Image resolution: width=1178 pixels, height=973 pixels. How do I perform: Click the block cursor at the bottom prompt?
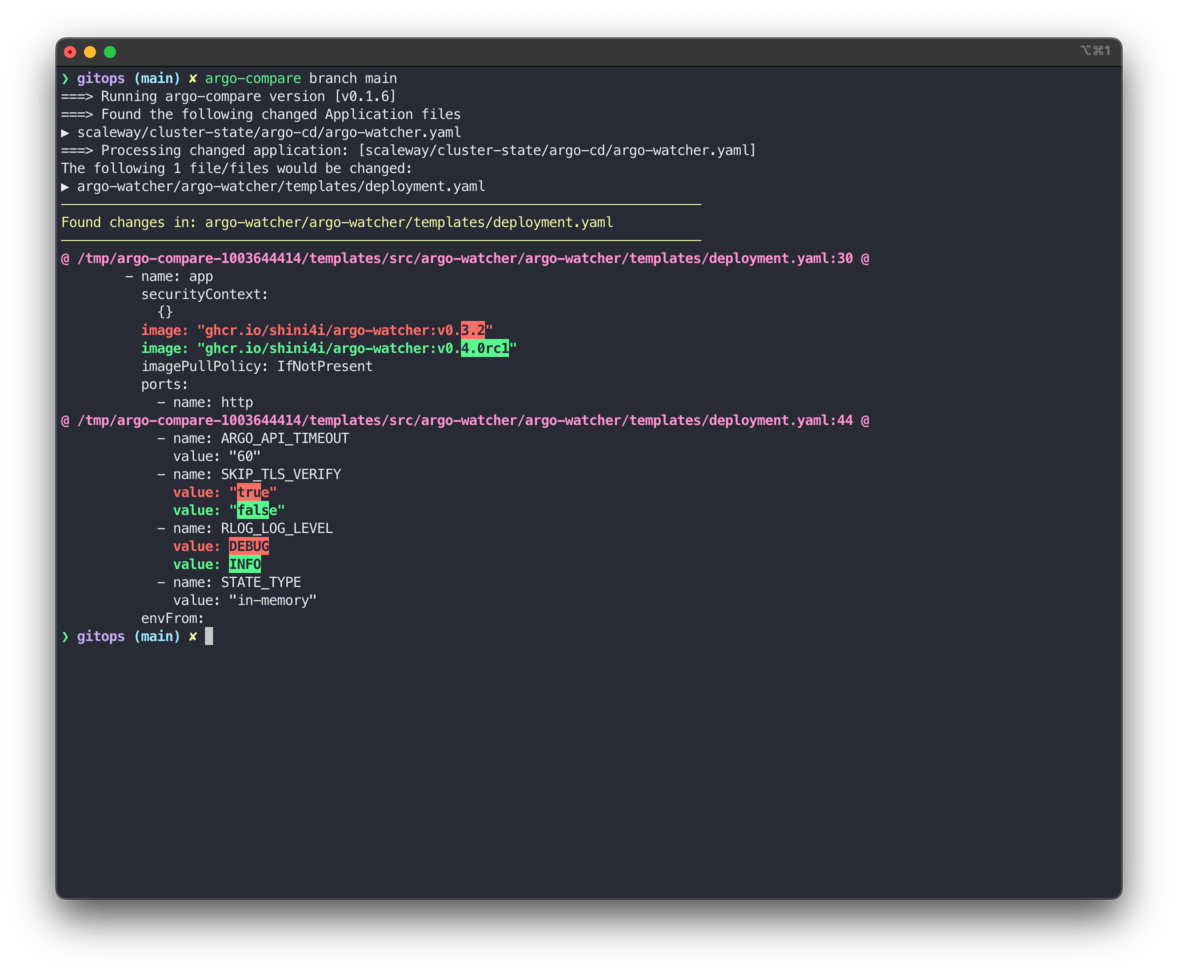click(209, 636)
